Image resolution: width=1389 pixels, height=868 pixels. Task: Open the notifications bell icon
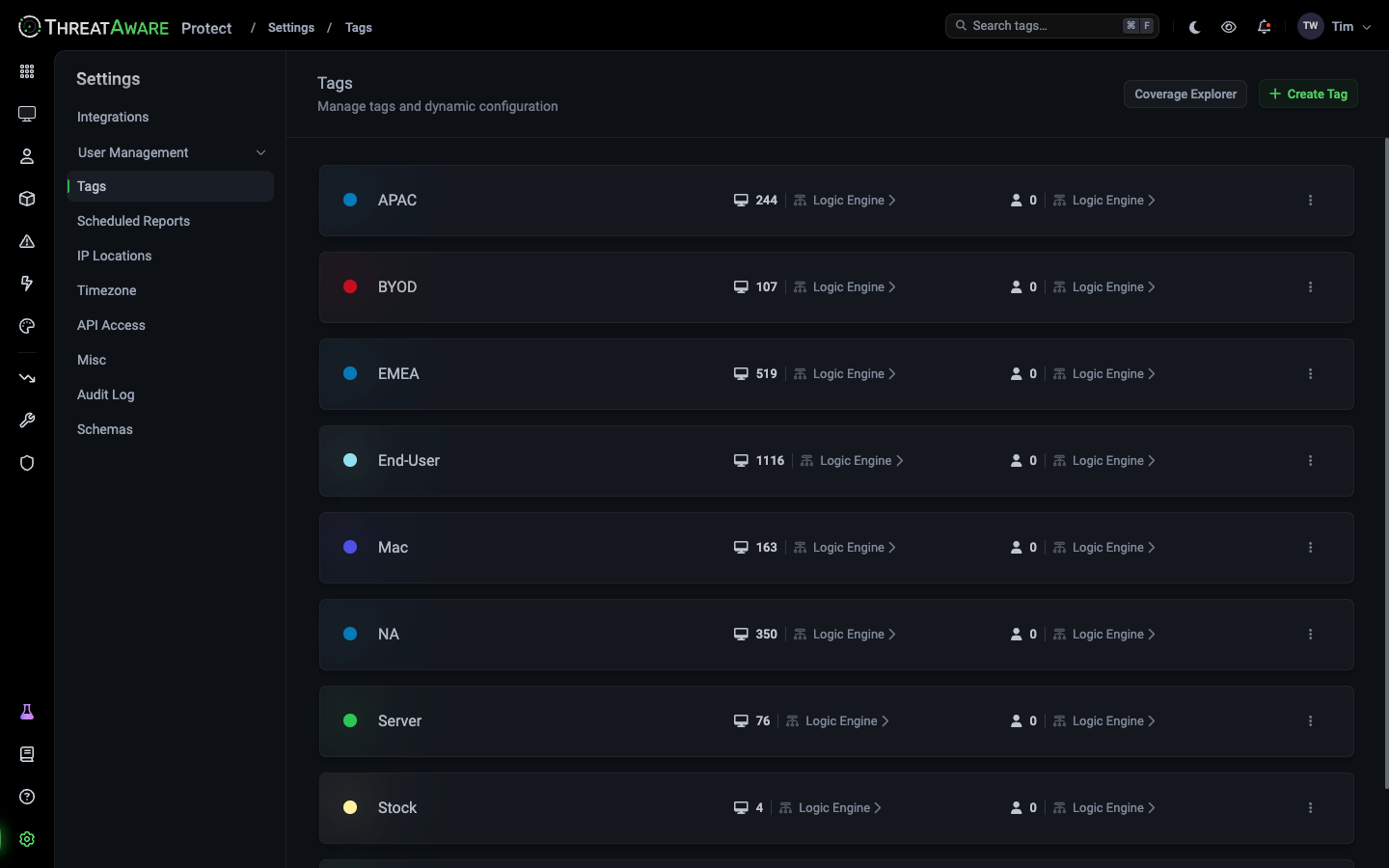tap(1264, 27)
